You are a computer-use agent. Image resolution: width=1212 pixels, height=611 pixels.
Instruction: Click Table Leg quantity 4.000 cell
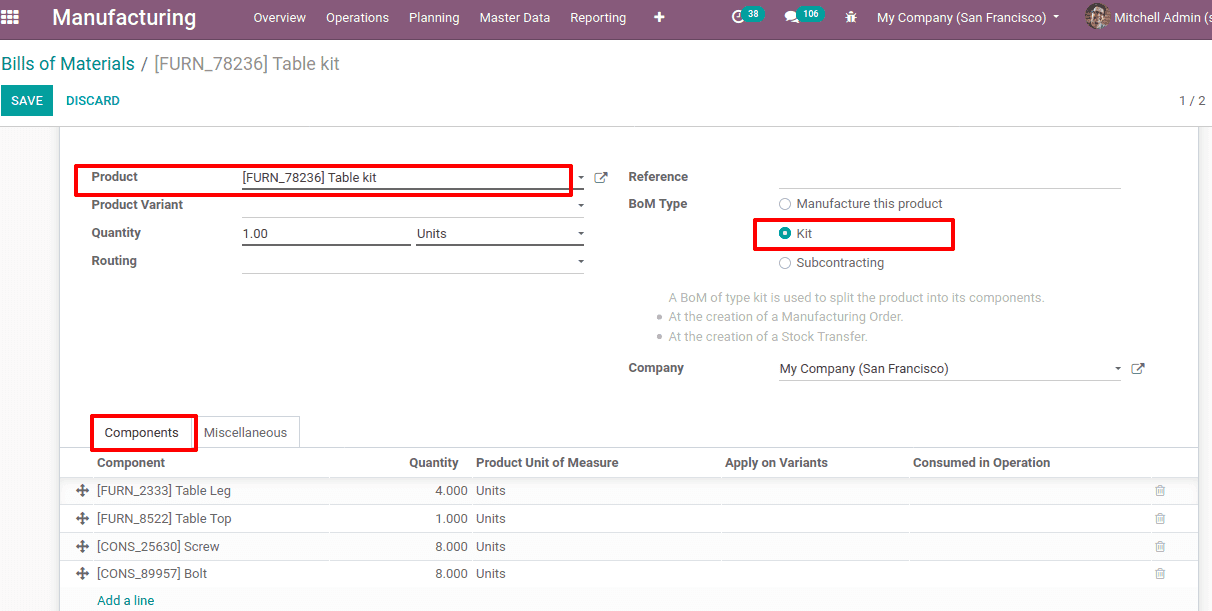pyautogui.click(x=451, y=491)
